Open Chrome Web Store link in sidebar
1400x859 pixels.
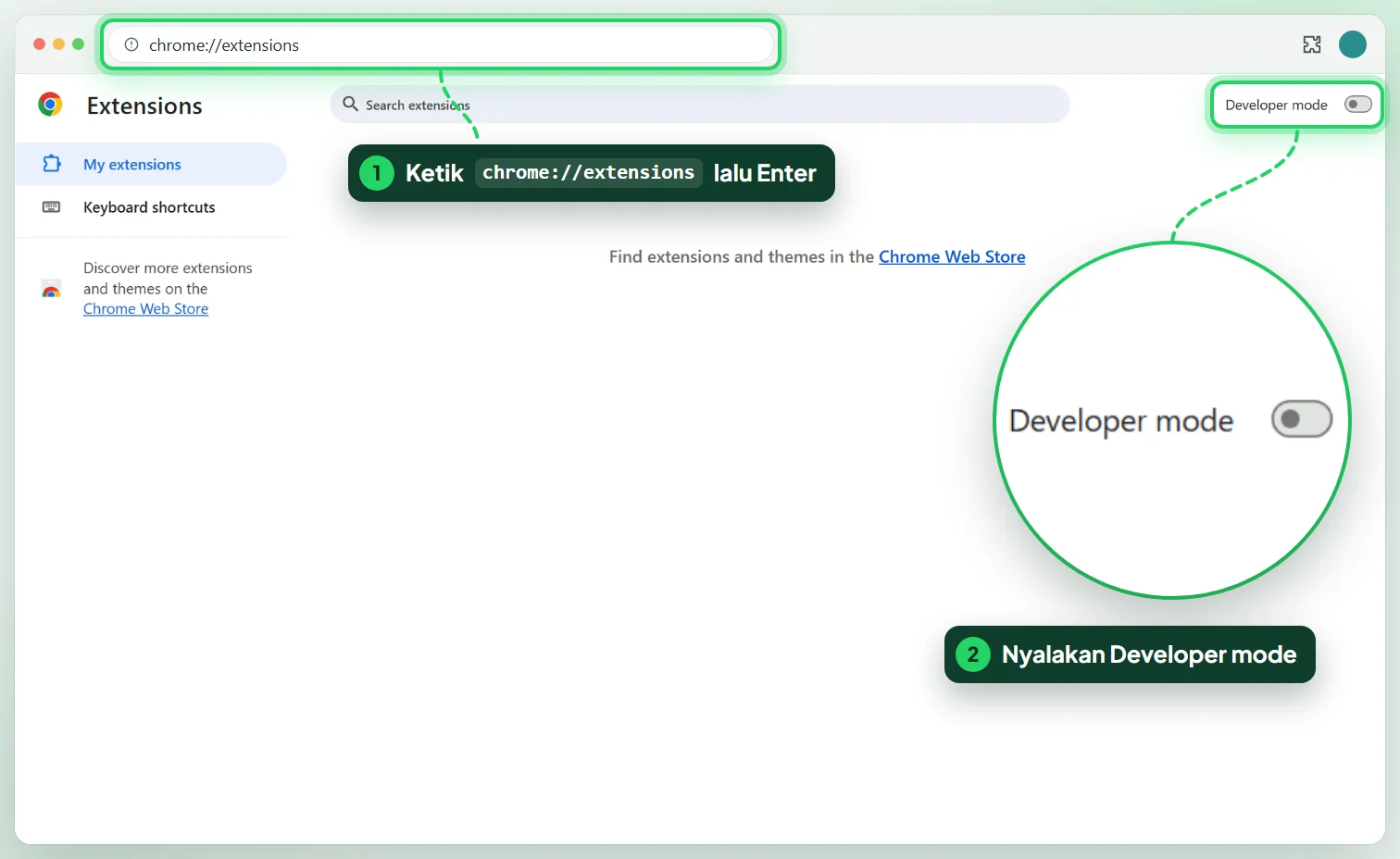coord(145,309)
